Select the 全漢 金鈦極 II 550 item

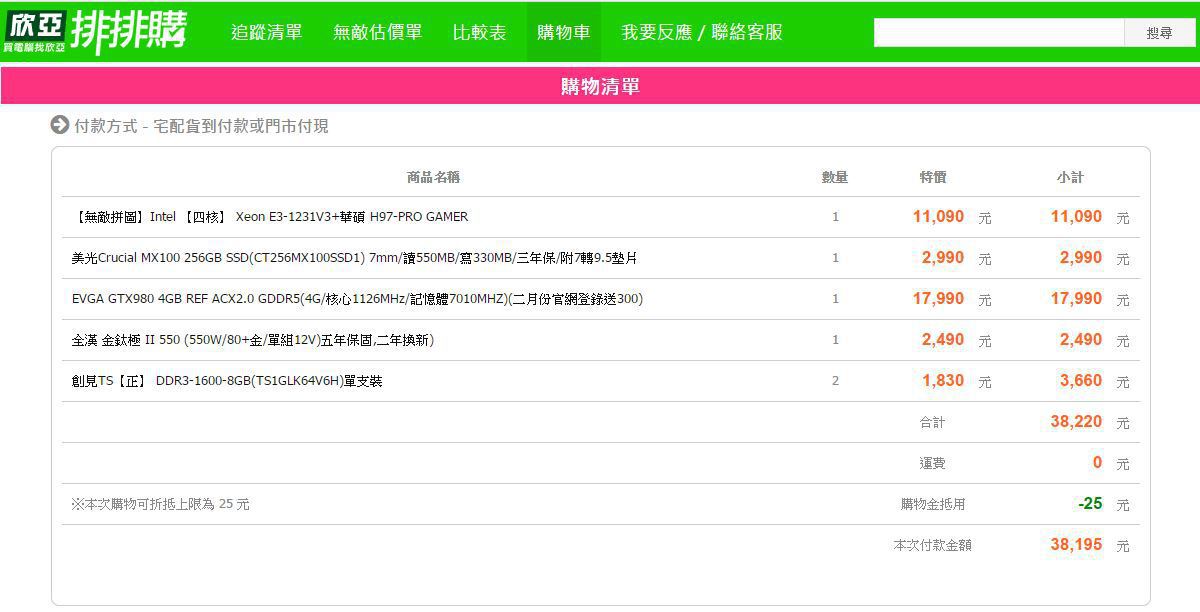click(253, 340)
